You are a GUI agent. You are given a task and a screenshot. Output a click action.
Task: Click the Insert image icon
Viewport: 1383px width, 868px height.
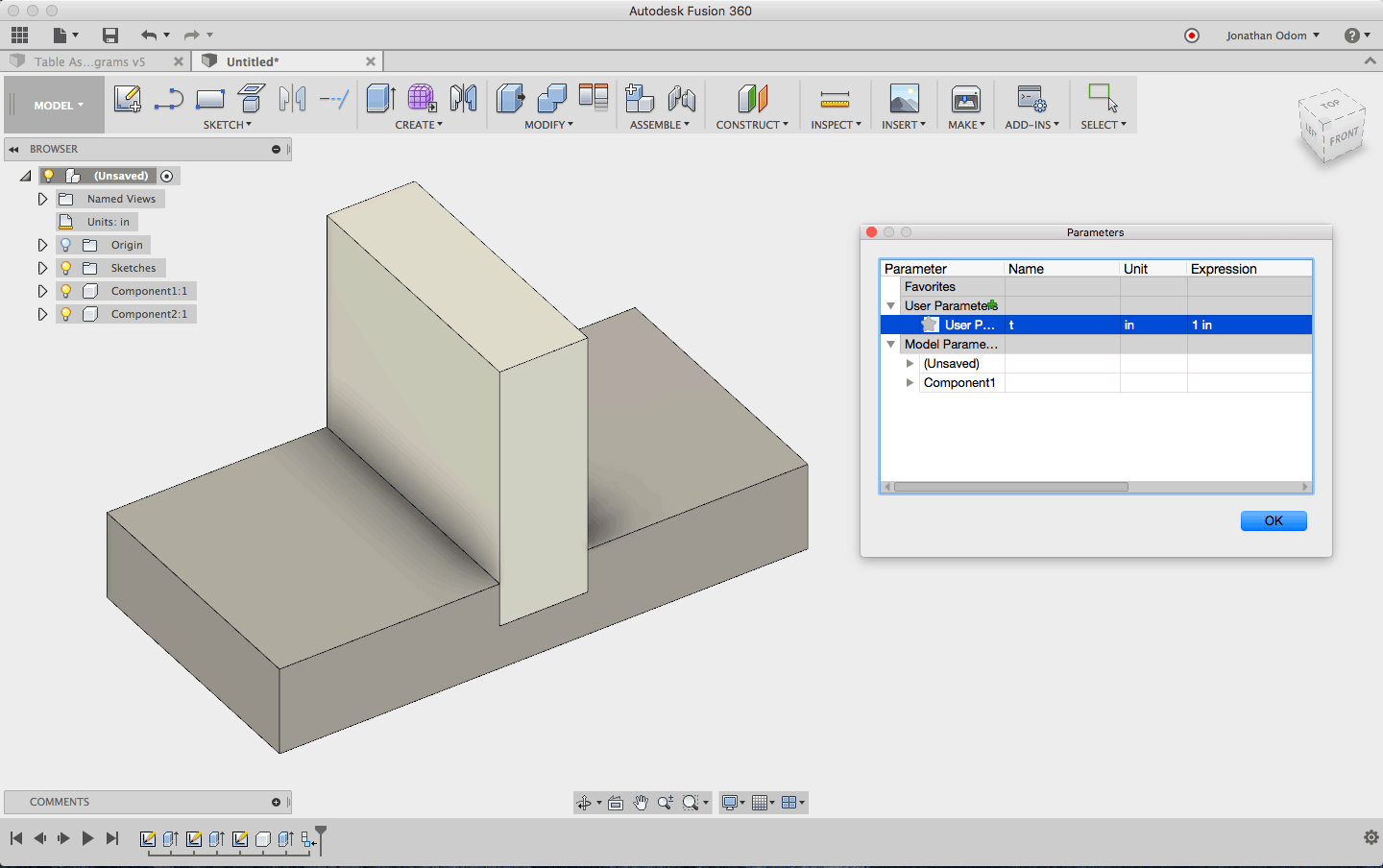(904, 99)
